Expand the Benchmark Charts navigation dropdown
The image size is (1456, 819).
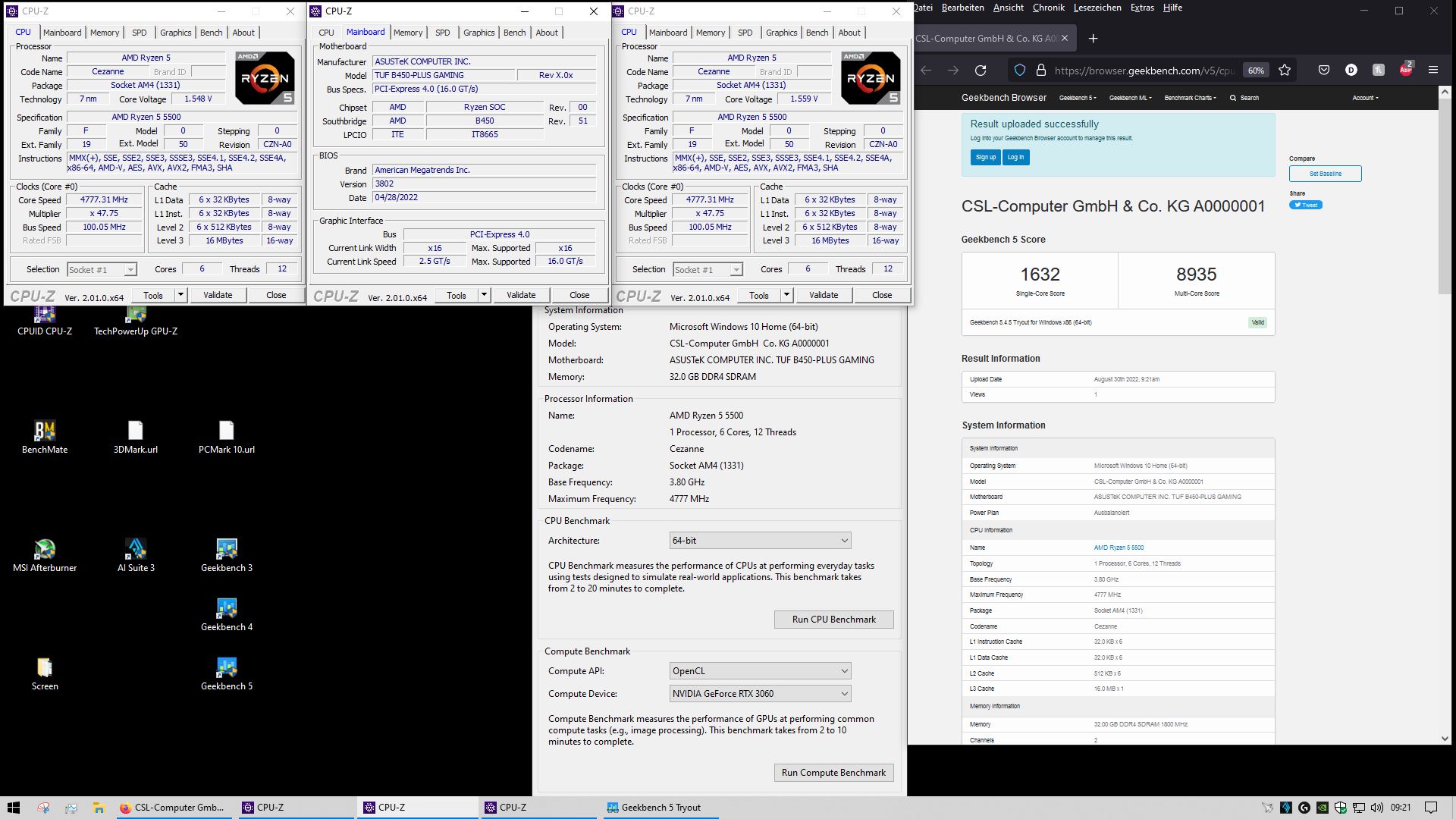point(1190,98)
